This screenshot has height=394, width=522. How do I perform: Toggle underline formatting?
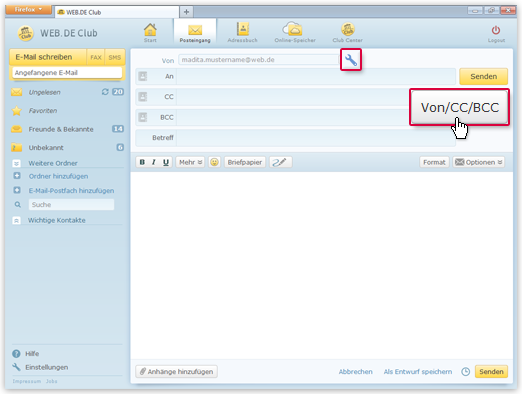(x=166, y=162)
